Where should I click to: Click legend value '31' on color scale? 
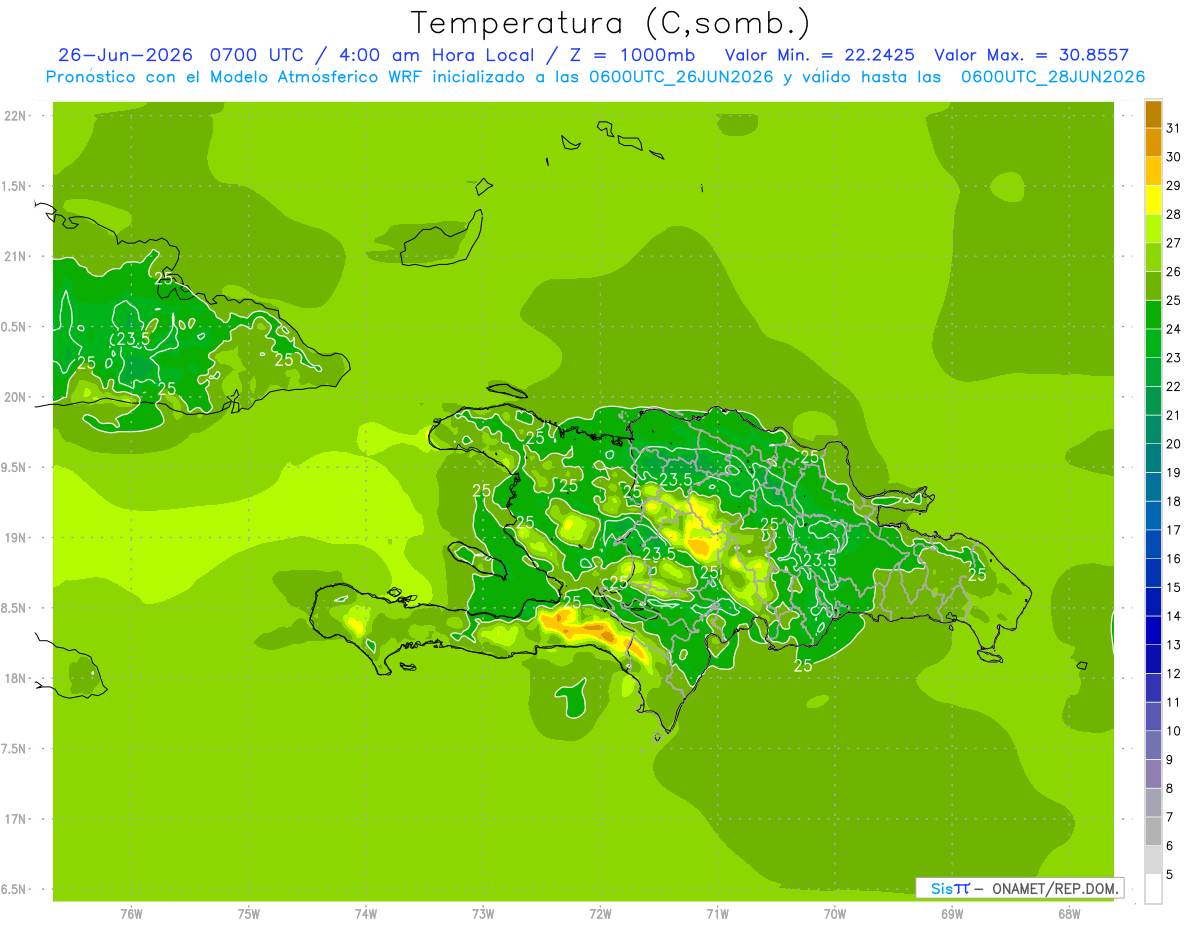(x=1174, y=127)
